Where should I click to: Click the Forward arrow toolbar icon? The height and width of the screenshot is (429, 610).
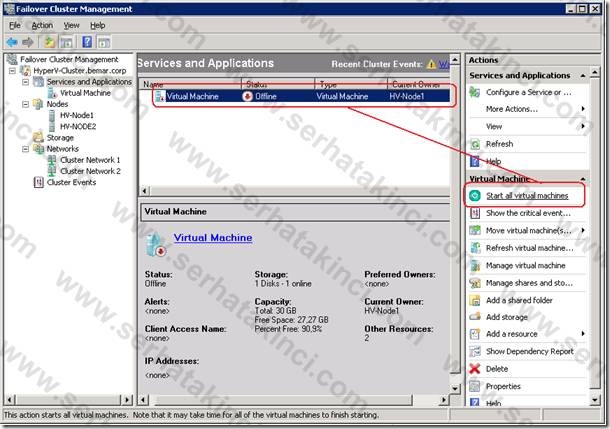pyautogui.click(x=28, y=42)
